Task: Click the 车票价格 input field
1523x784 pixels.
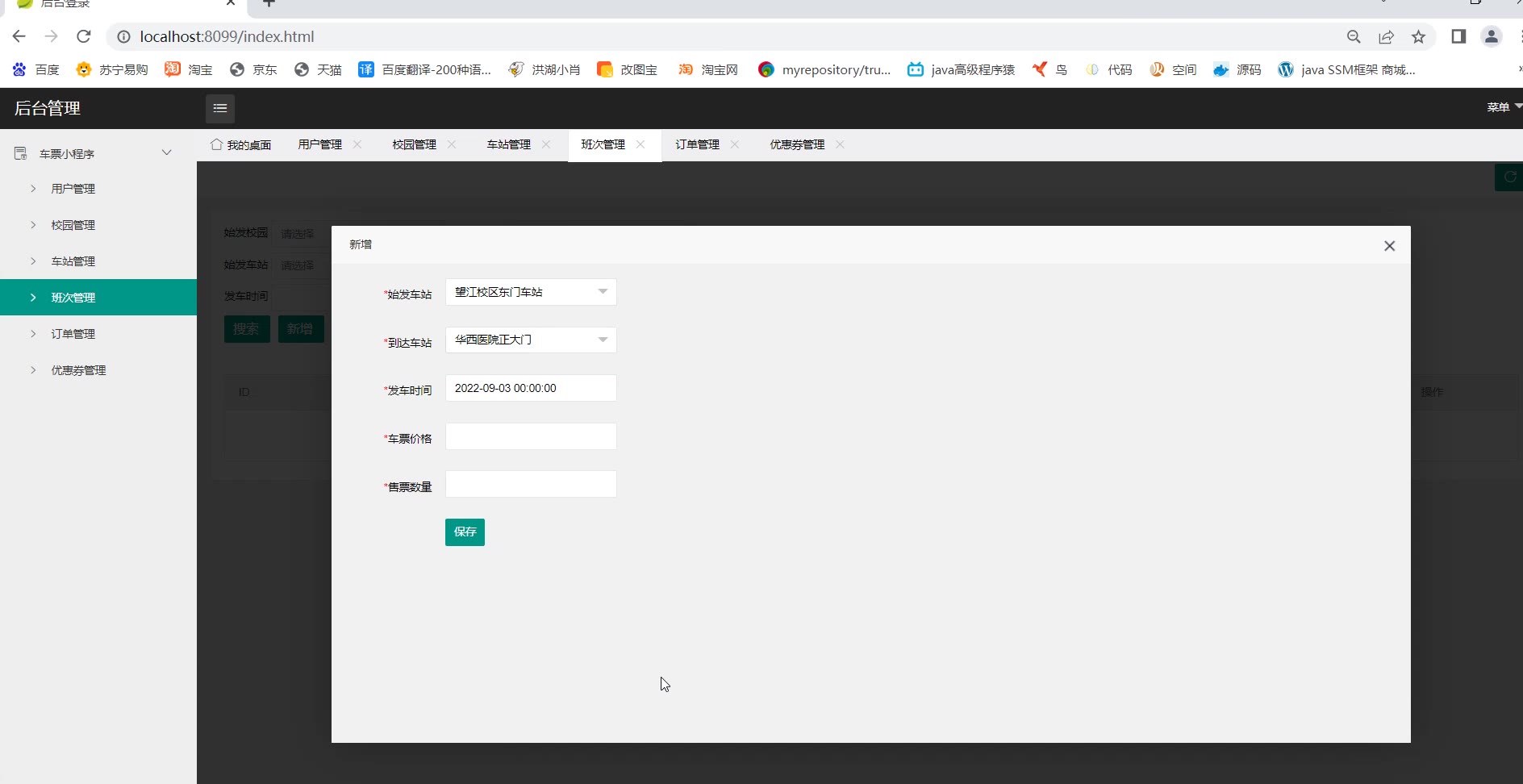Action: tap(531, 436)
